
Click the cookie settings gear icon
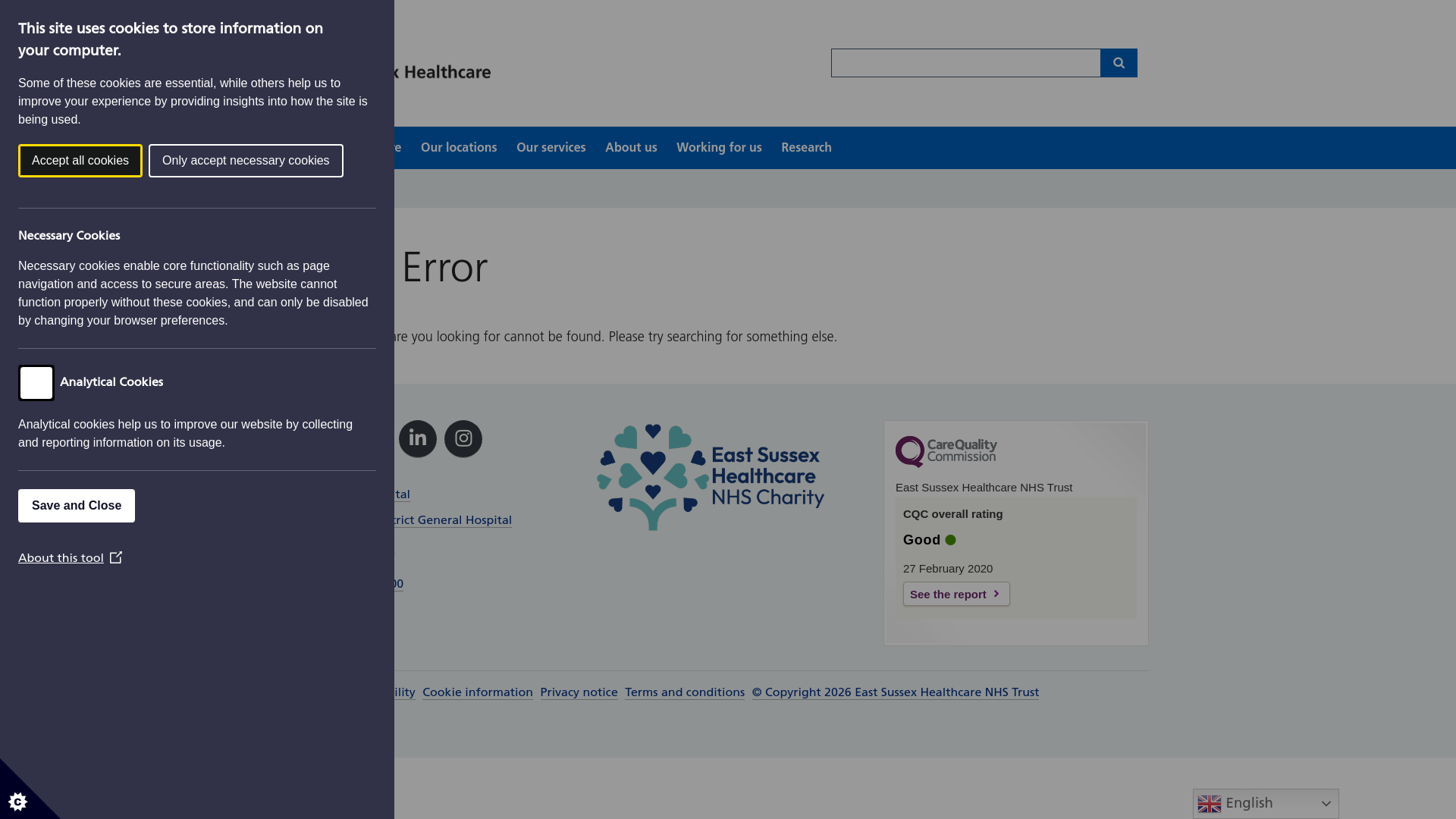(x=17, y=802)
